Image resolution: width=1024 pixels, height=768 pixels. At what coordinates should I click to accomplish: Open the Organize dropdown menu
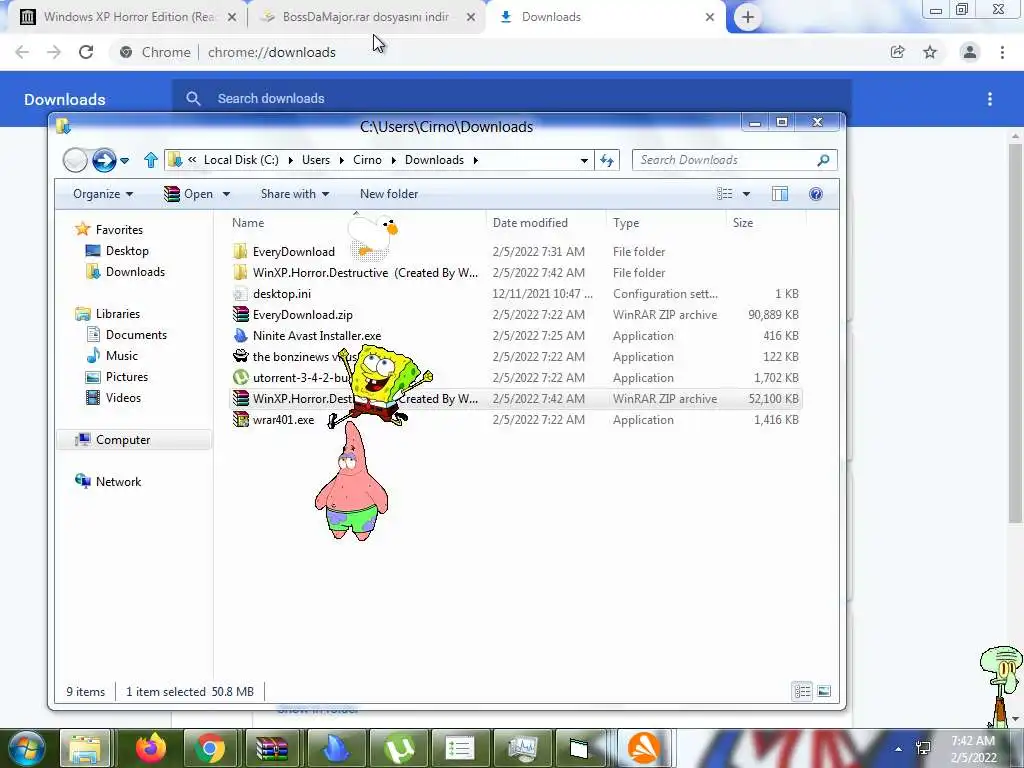[x=103, y=194]
